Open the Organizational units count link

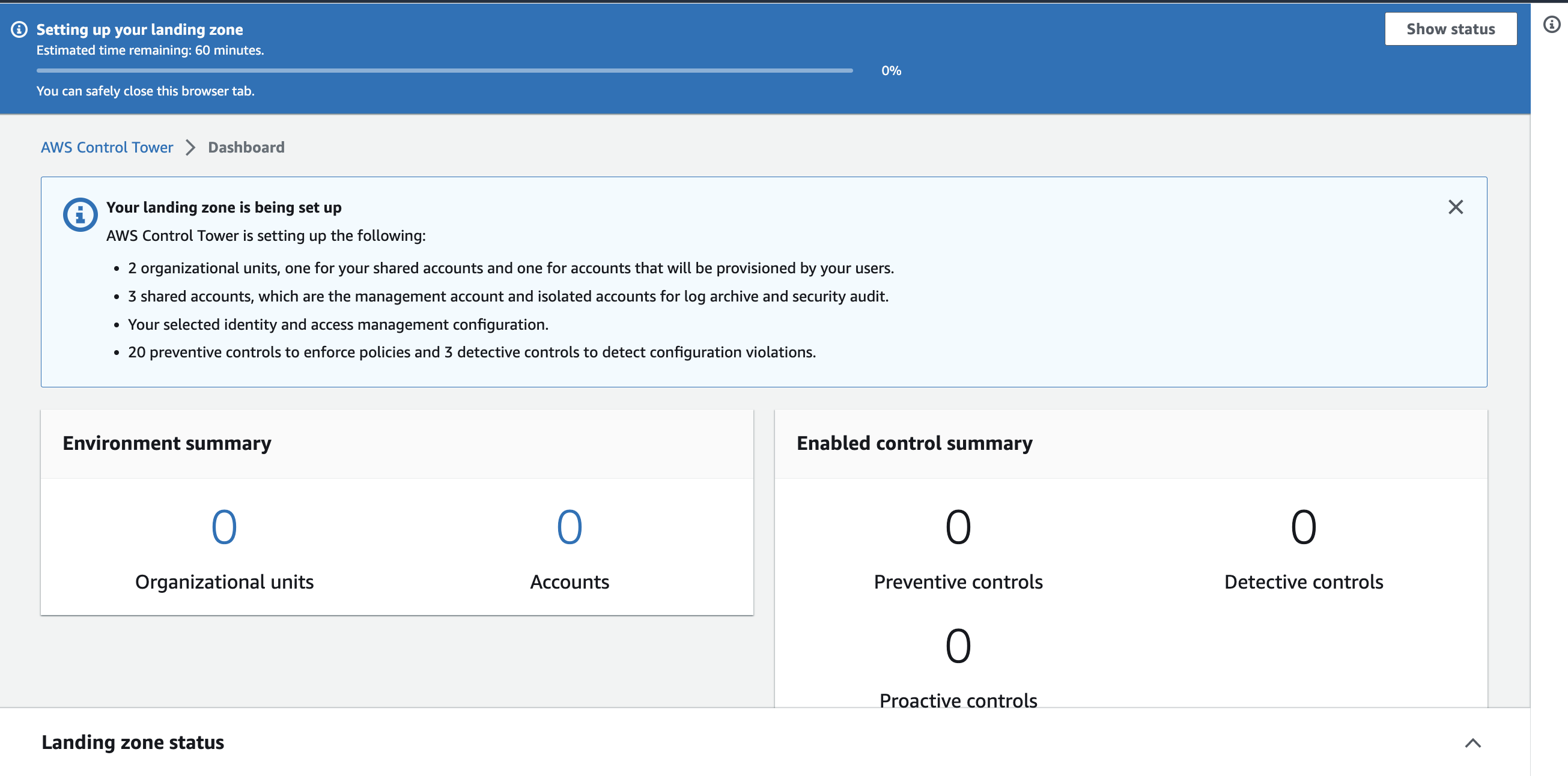(x=224, y=527)
